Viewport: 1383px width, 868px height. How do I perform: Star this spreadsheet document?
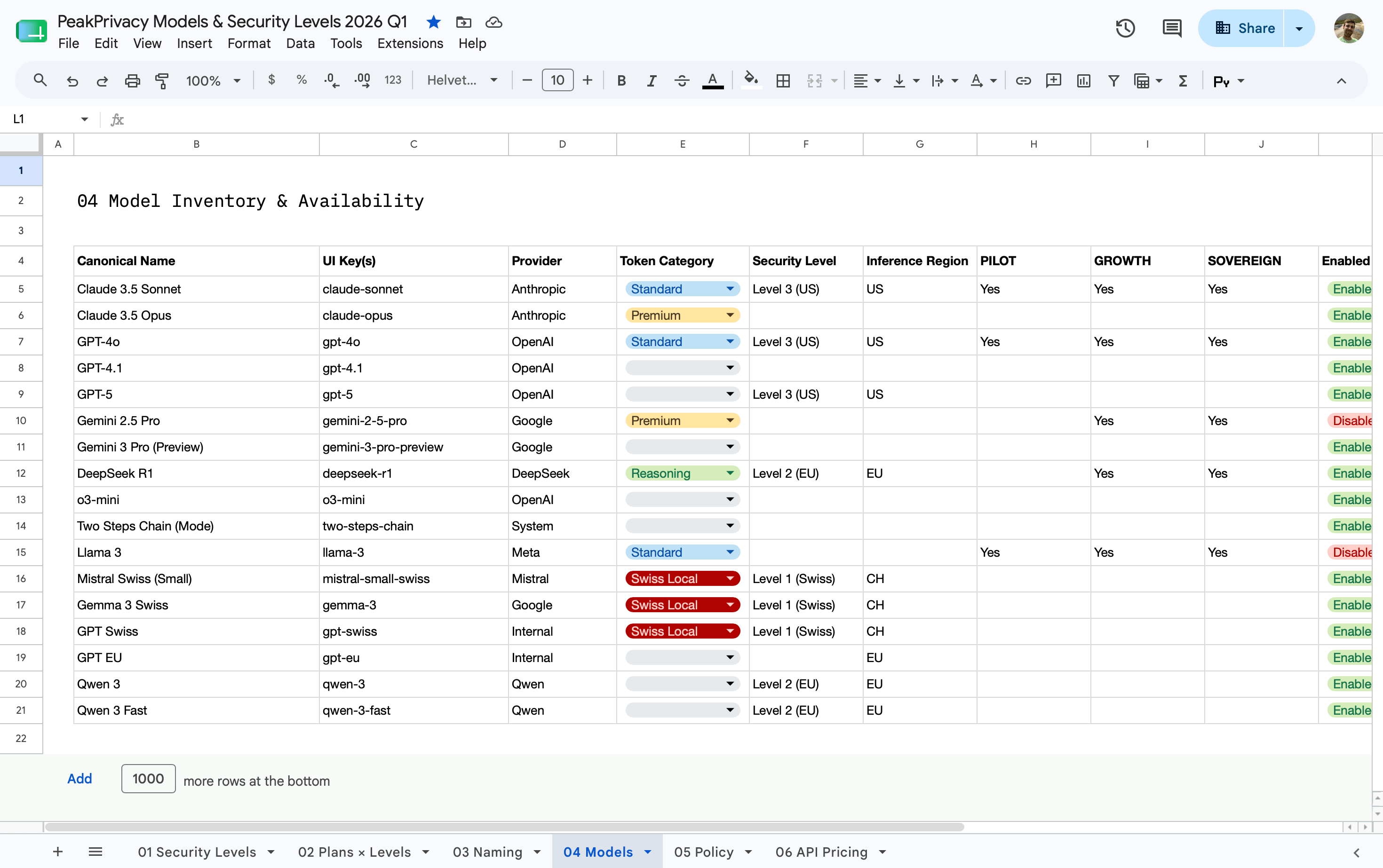point(434,23)
